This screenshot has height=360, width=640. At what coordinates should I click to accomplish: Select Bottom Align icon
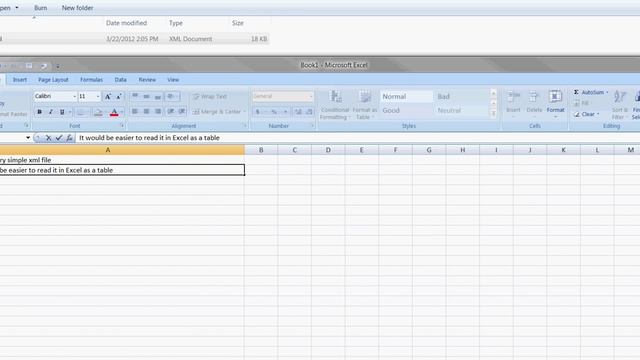[x=158, y=96]
